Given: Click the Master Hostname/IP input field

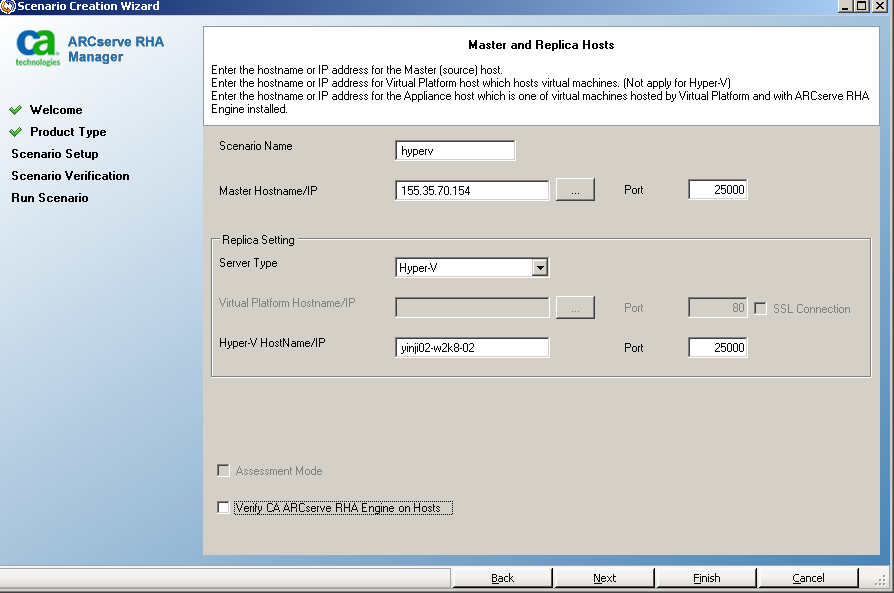Looking at the screenshot, I should click(472, 191).
